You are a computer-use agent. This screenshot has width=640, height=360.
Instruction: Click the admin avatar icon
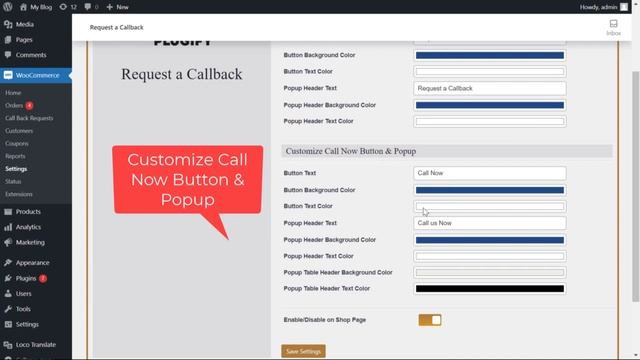624,7
